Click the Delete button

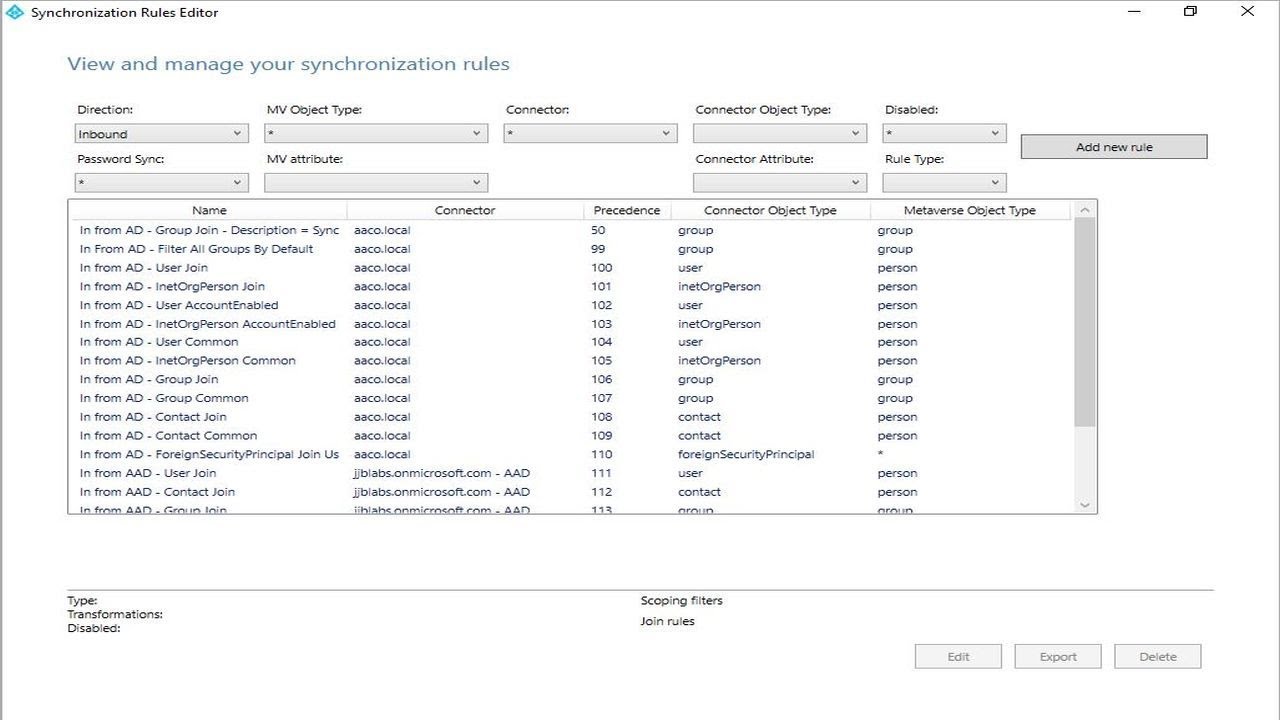(1158, 657)
